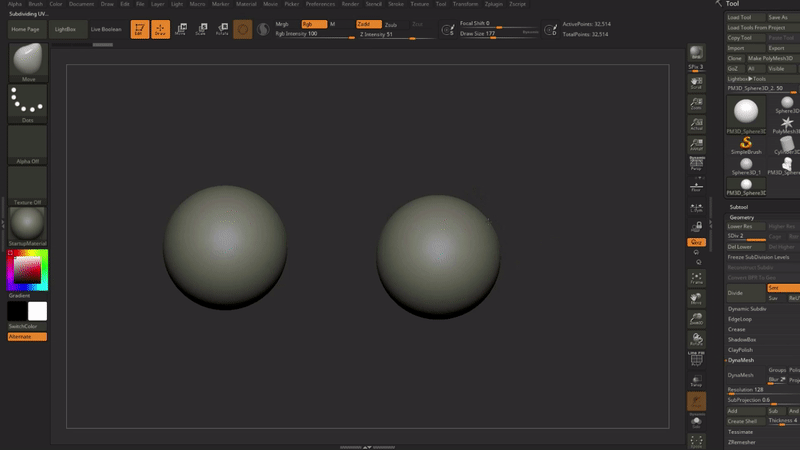
Task: Toggle Persp perspective view
Action: click(x=696, y=163)
